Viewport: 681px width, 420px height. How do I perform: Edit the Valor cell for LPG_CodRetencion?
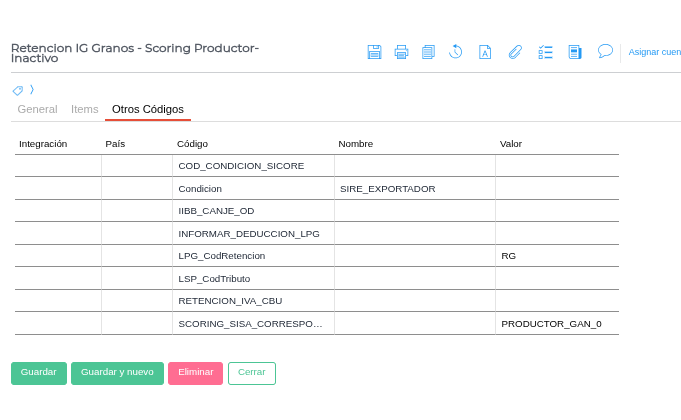556,256
